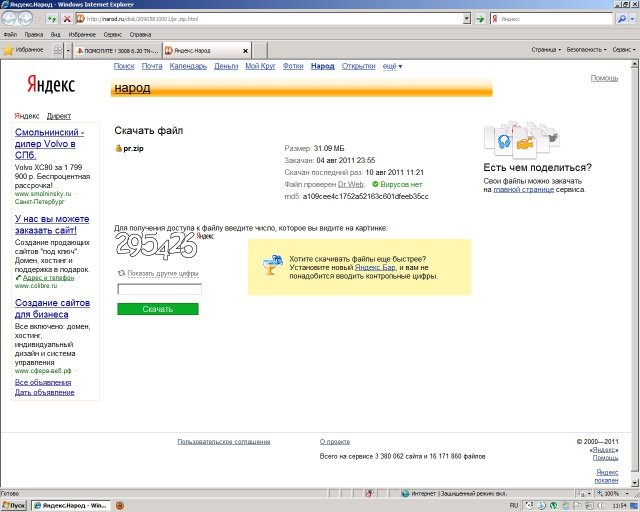Click the Favorites star icon

click(8, 49)
